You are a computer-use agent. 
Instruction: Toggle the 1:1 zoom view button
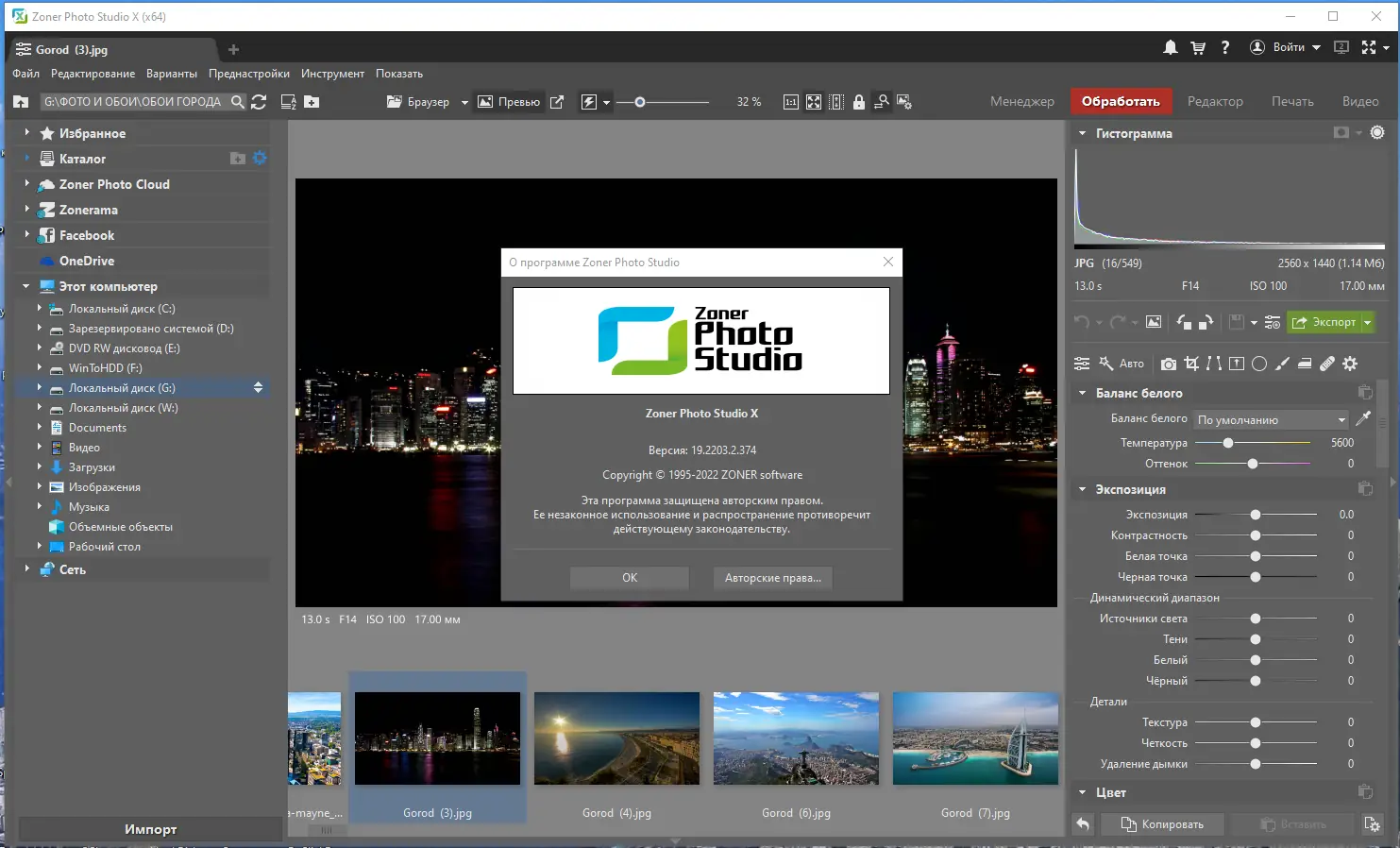click(x=791, y=102)
